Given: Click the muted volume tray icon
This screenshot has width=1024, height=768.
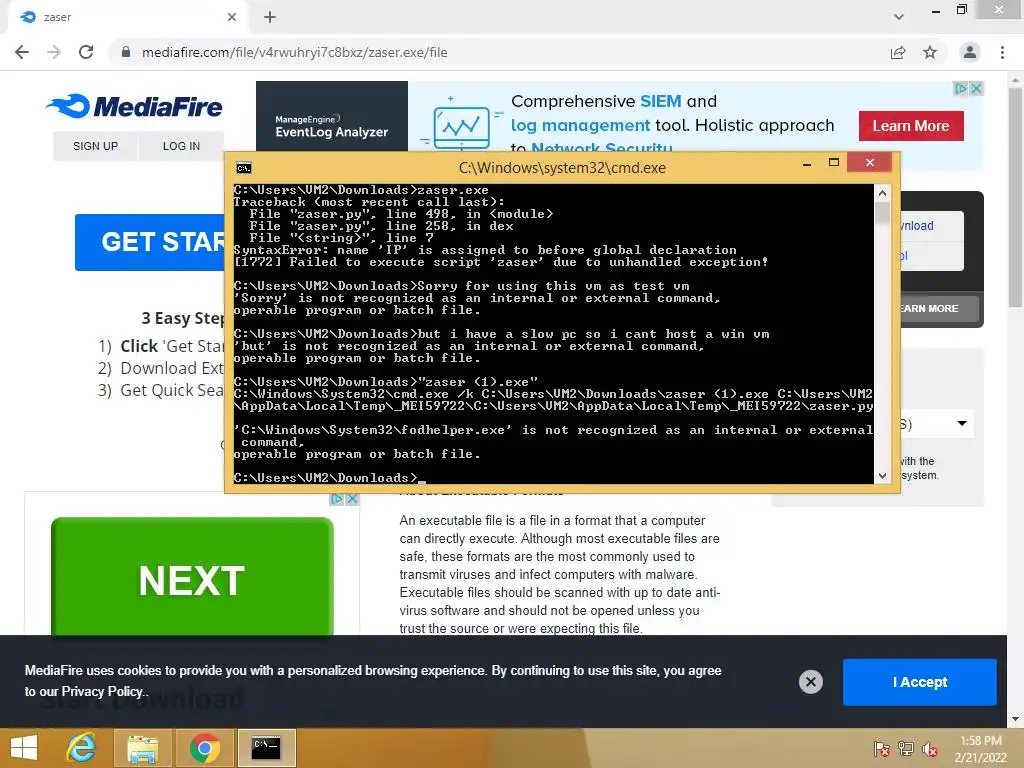Looking at the screenshot, I should tap(930, 749).
